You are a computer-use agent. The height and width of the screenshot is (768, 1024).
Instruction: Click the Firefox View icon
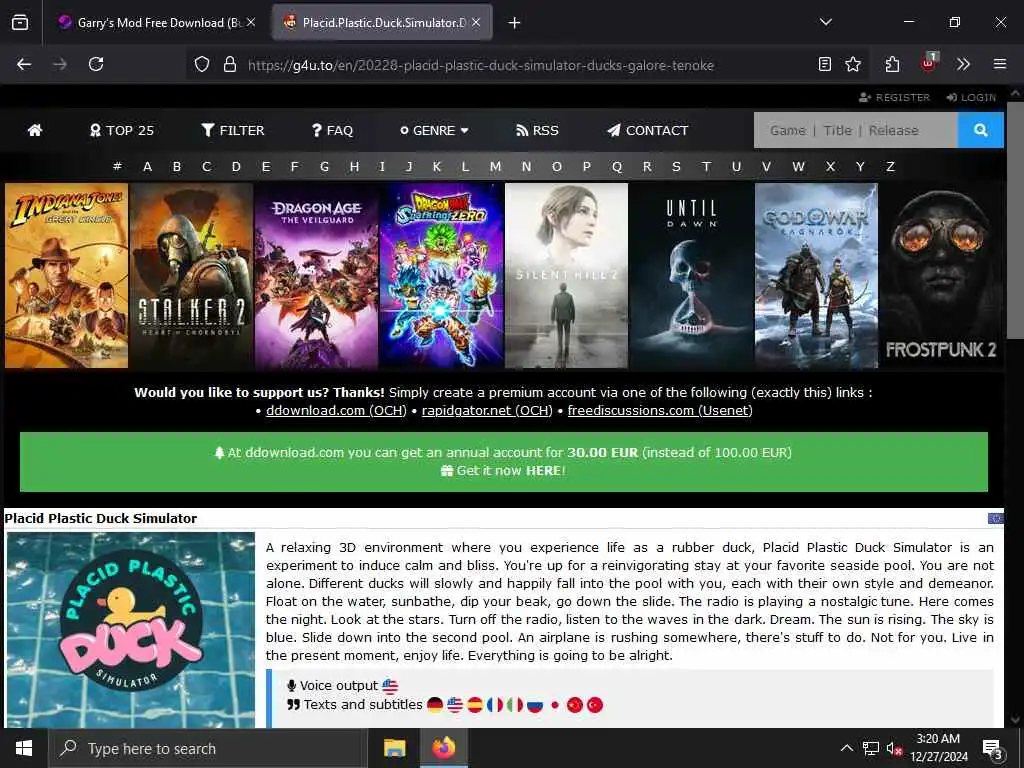point(20,22)
